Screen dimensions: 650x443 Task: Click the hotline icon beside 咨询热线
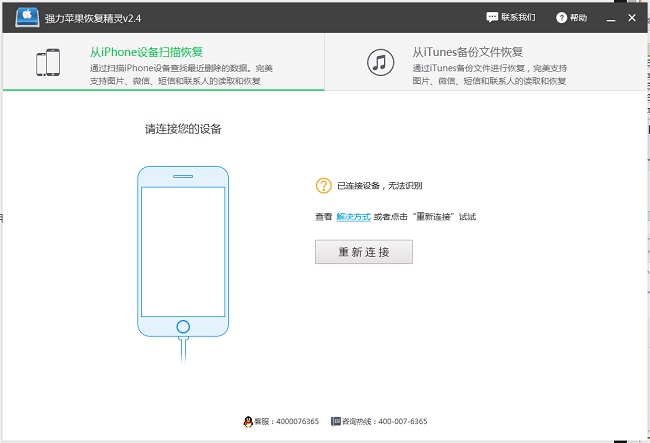(336, 422)
